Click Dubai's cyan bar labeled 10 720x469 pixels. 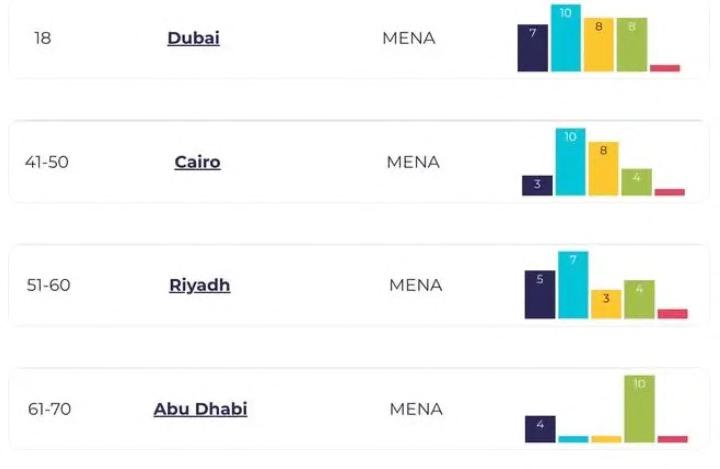pyautogui.click(x=565, y=38)
